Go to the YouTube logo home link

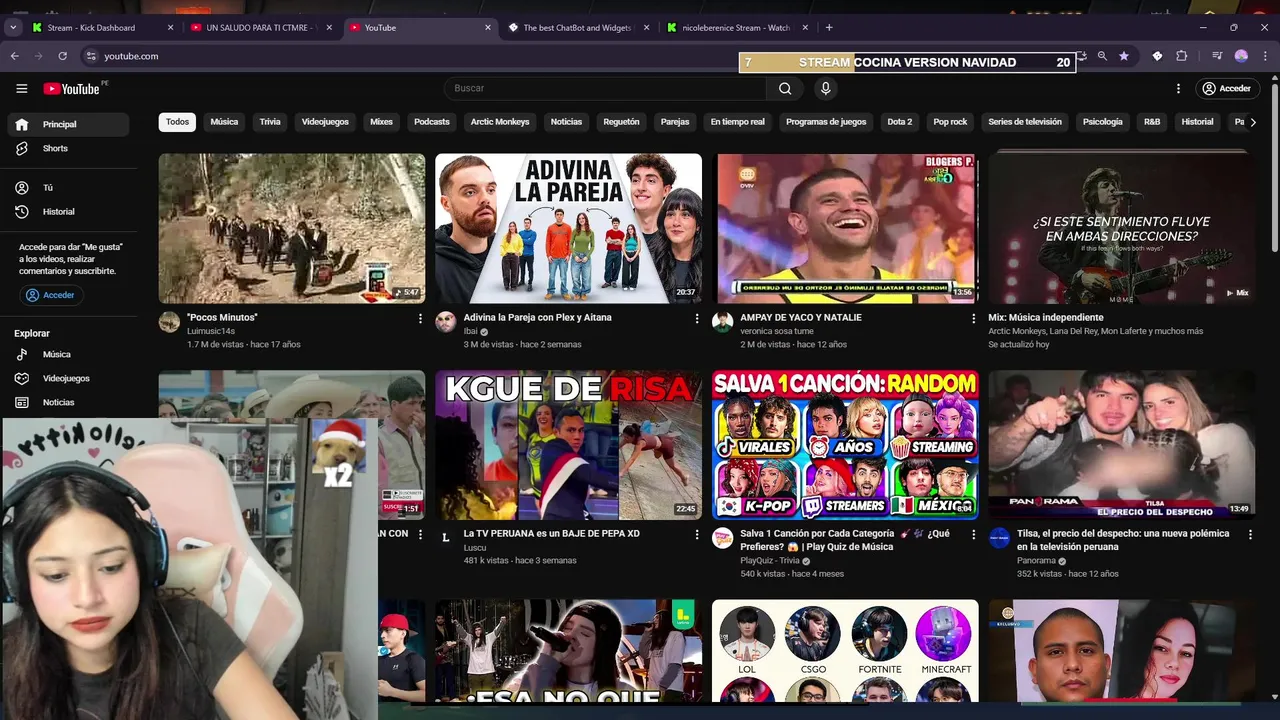pos(72,88)
